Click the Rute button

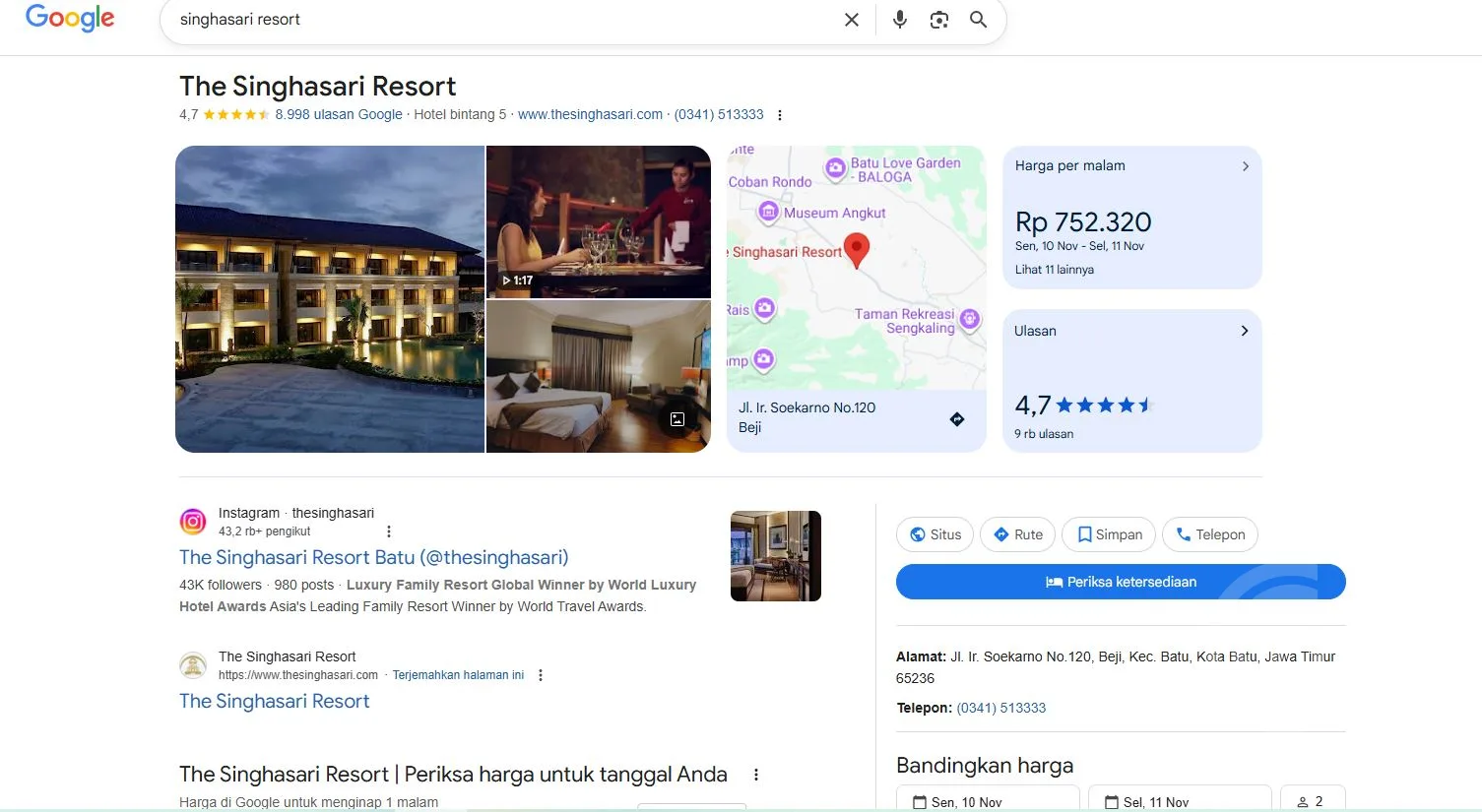pyautogui.click(x=1017, y=533)
